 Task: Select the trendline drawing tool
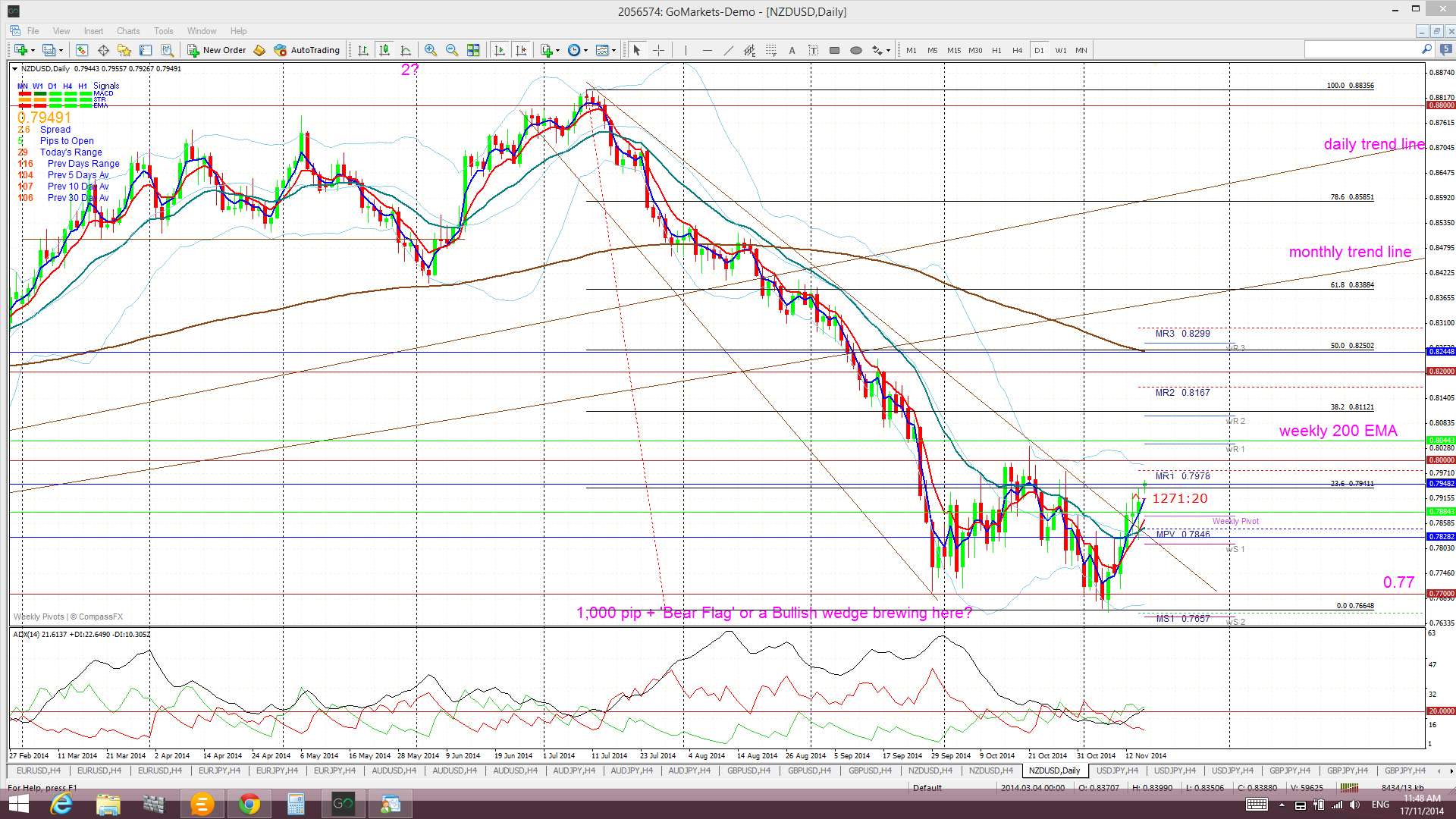[728, 50]
